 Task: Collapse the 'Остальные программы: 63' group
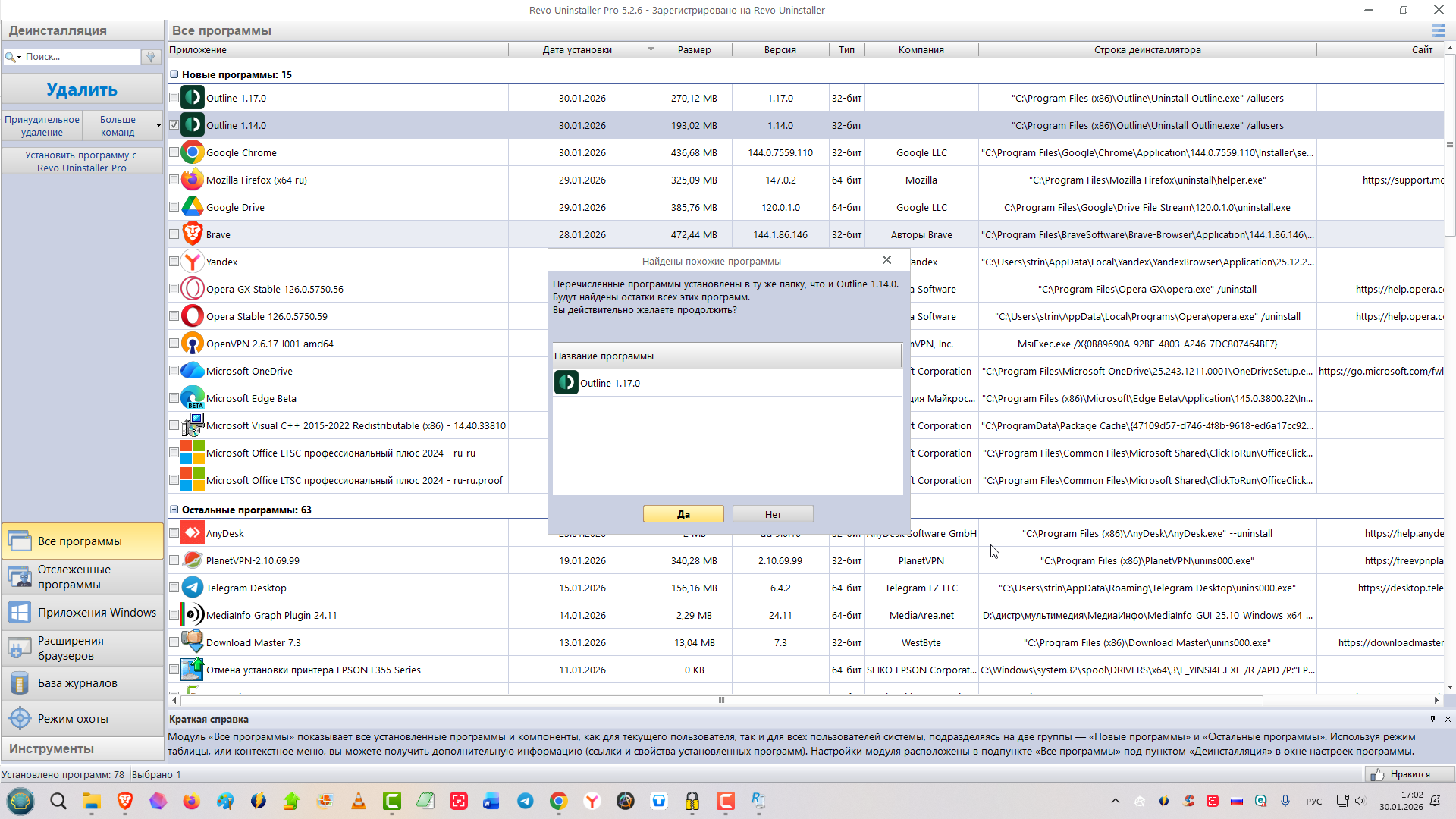pyautogui.click(x=174, y=510)
